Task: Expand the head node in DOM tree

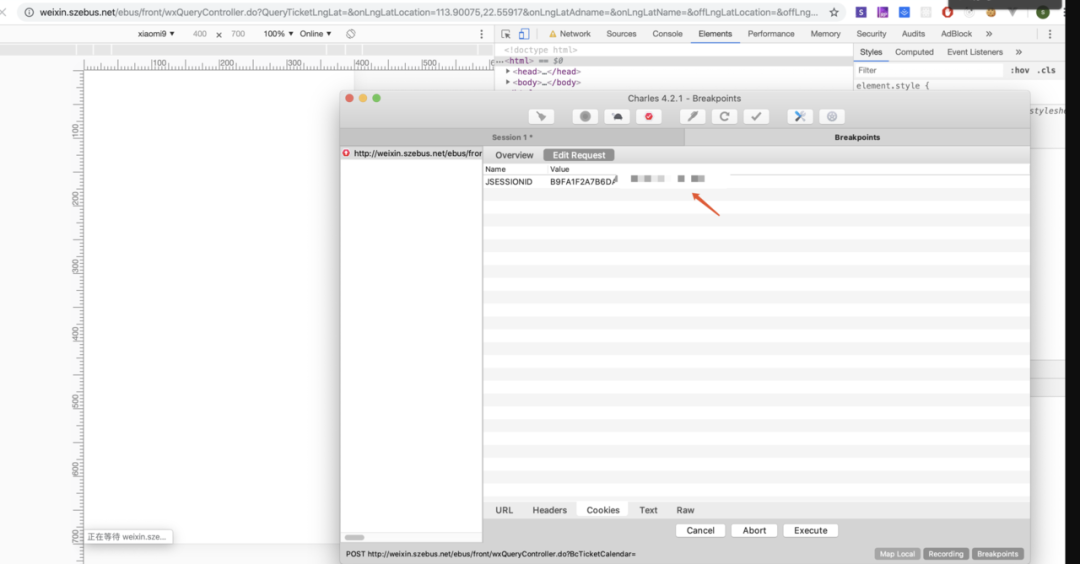Action: click(508, 72)
